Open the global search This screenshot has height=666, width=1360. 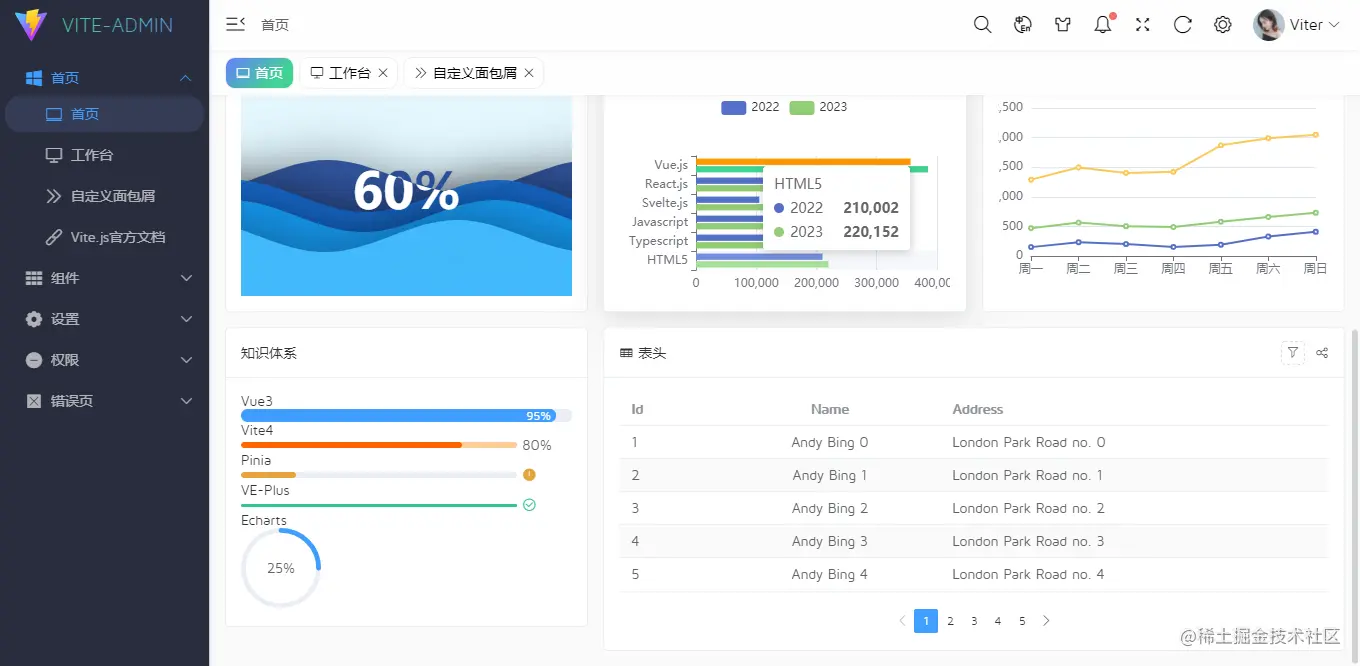(x=981, y=24)
